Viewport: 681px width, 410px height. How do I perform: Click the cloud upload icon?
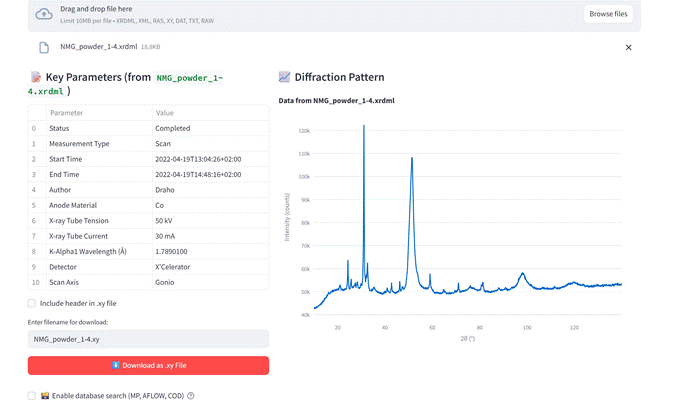tap(44, 14)
